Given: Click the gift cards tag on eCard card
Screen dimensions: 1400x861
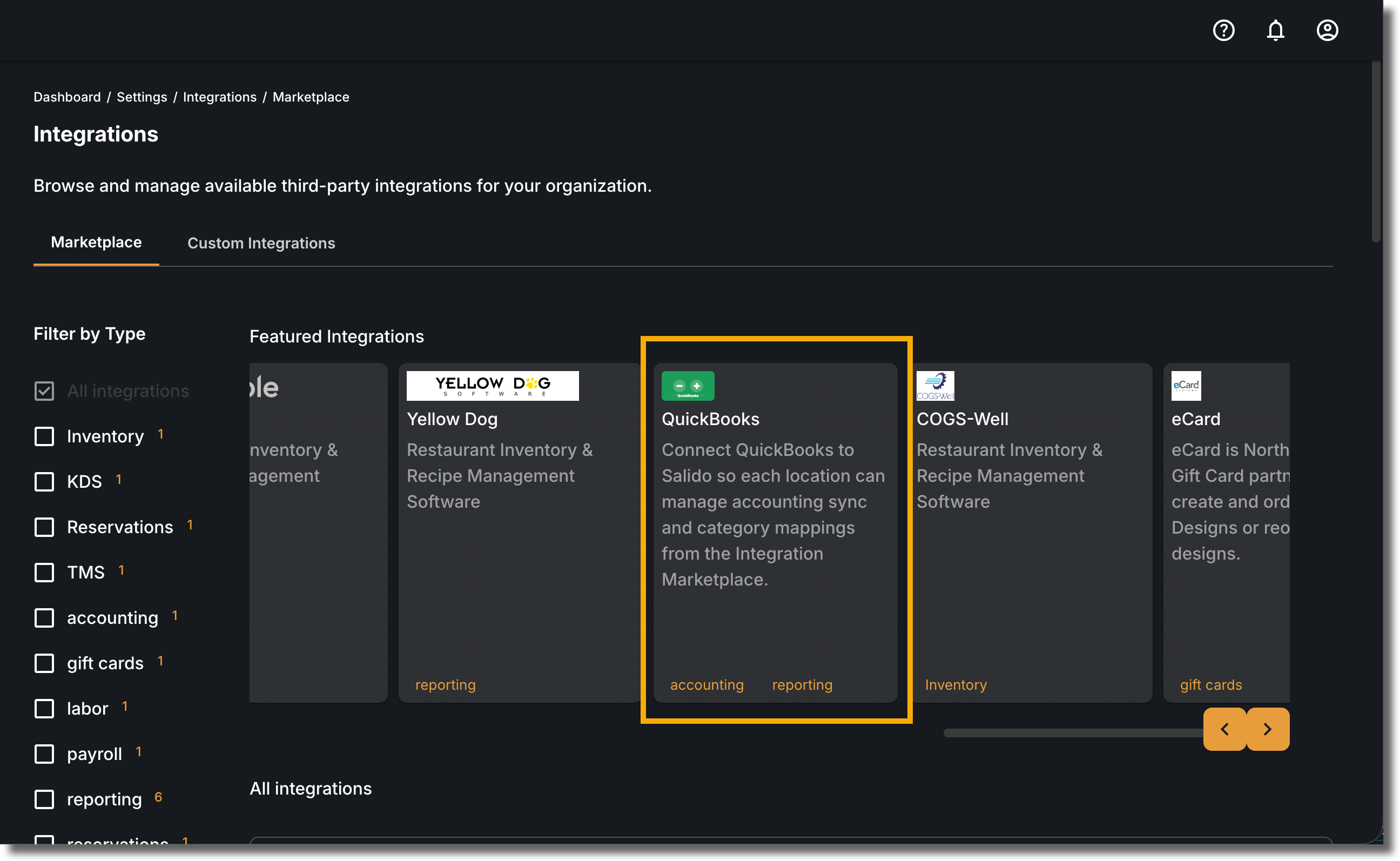Looking at the screenshot, I should pyautogui.click(x=1211, y=684).
